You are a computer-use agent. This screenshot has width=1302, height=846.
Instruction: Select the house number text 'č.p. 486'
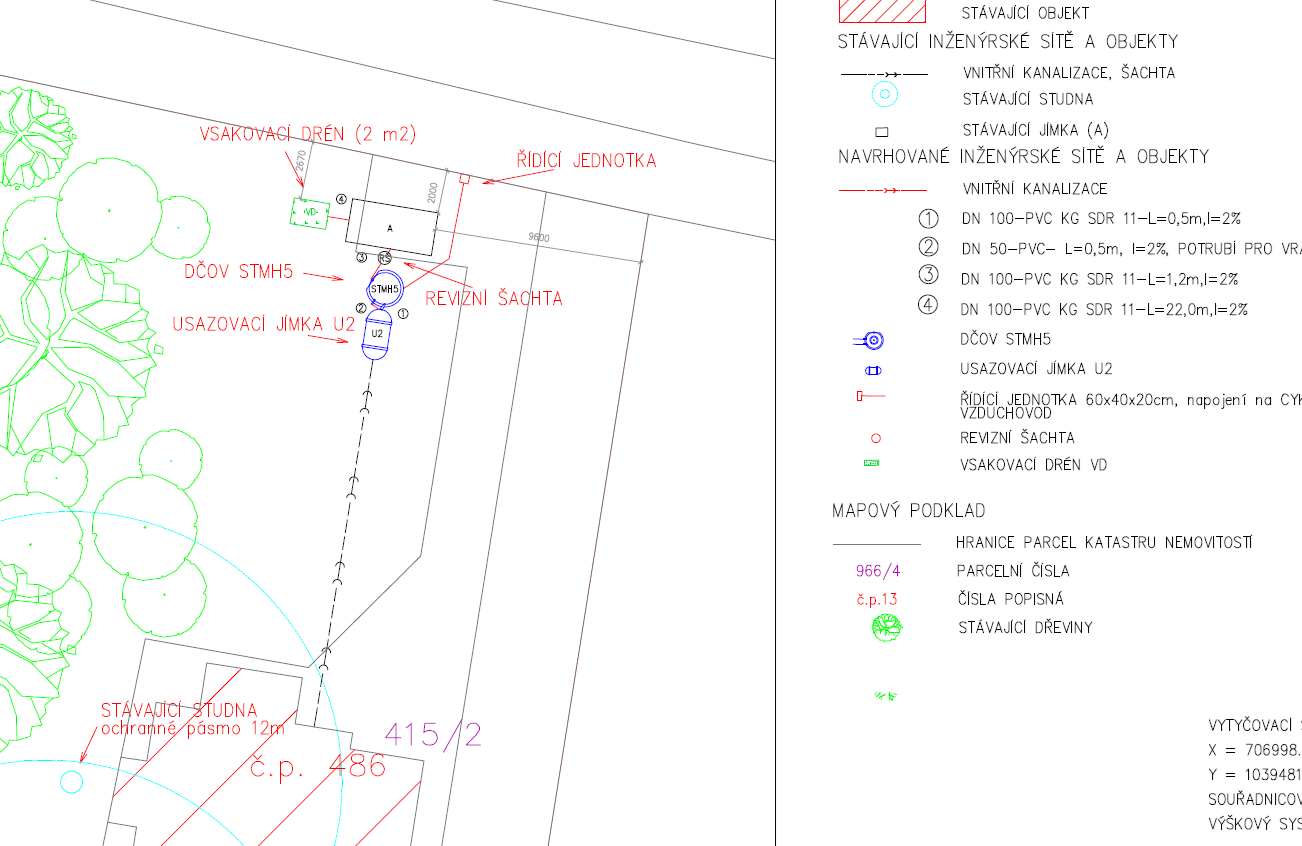(x=318, y=767)
